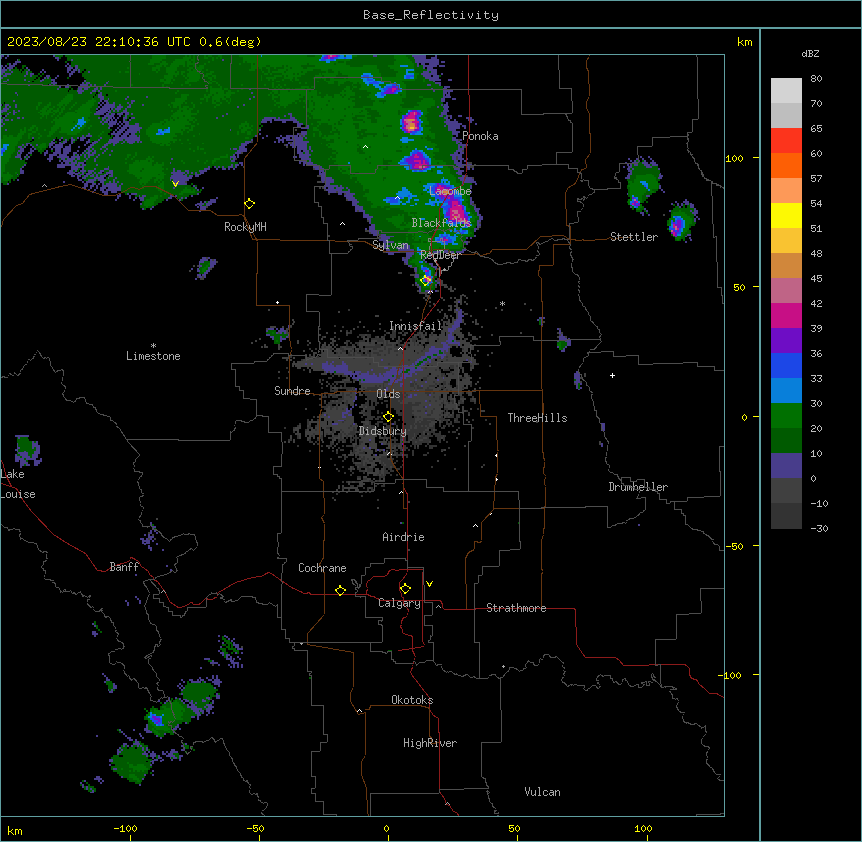Select the magenta 42-39 dBZ legend swatch
The height and width of the screenshot is (842, 862).
[x=786, y=315]
